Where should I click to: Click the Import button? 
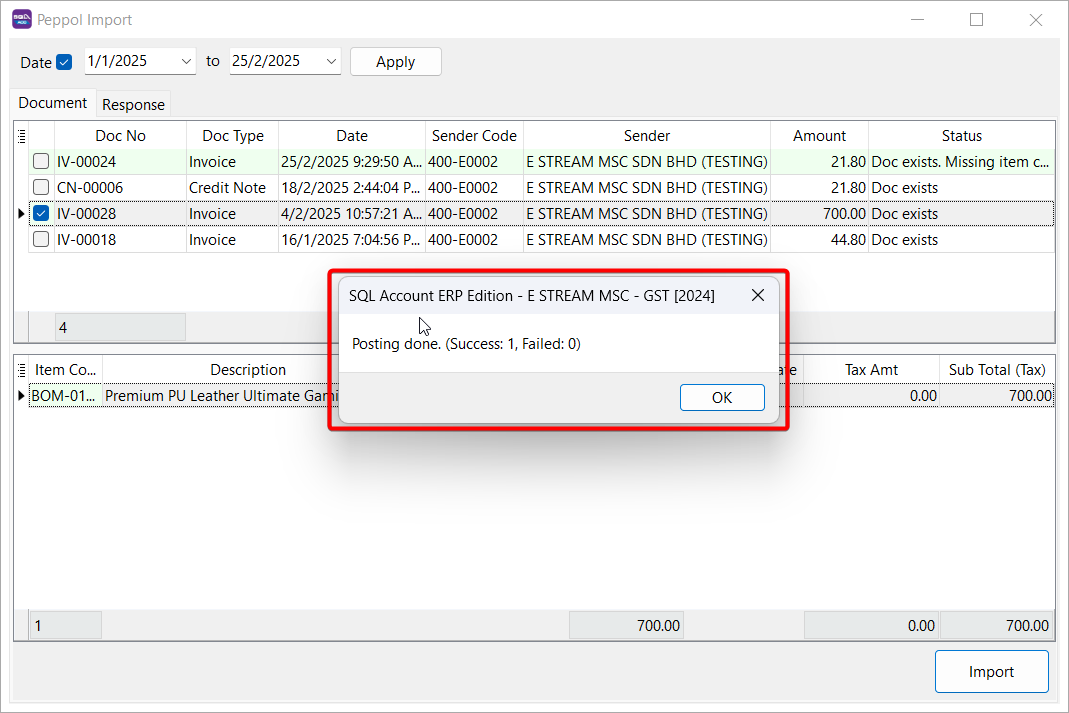click(991, 672)
